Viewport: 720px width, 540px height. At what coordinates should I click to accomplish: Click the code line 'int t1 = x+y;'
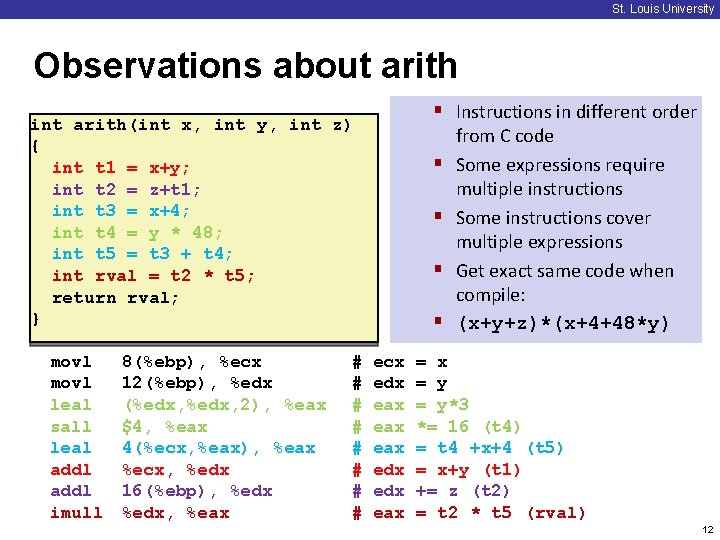click(x=120, y=168)
